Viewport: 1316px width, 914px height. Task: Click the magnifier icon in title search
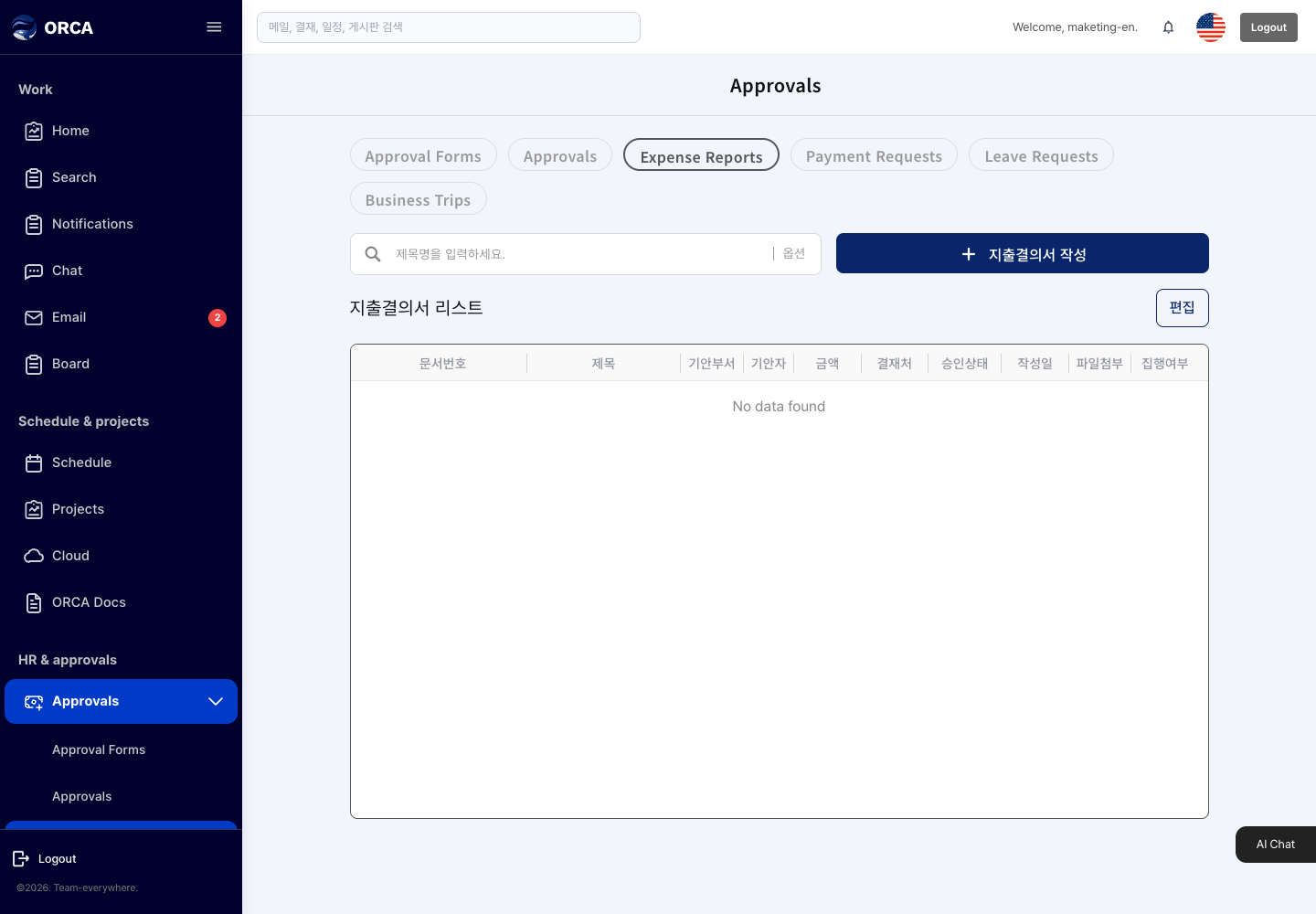click(373, 254)
